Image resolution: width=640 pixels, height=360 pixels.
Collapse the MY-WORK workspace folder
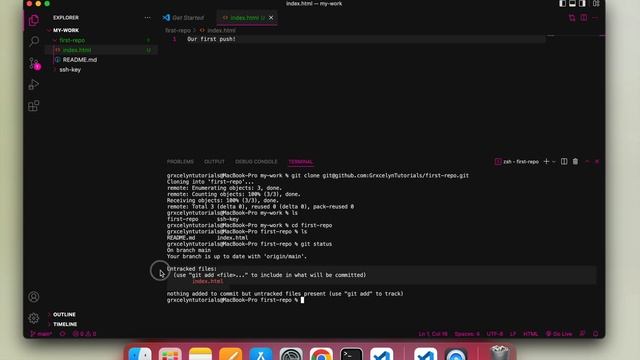tap(66, 30)
